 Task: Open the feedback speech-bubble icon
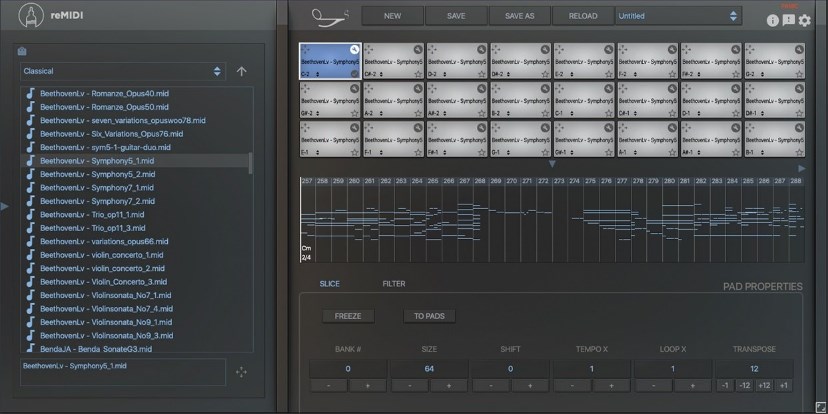coord(789,20)
